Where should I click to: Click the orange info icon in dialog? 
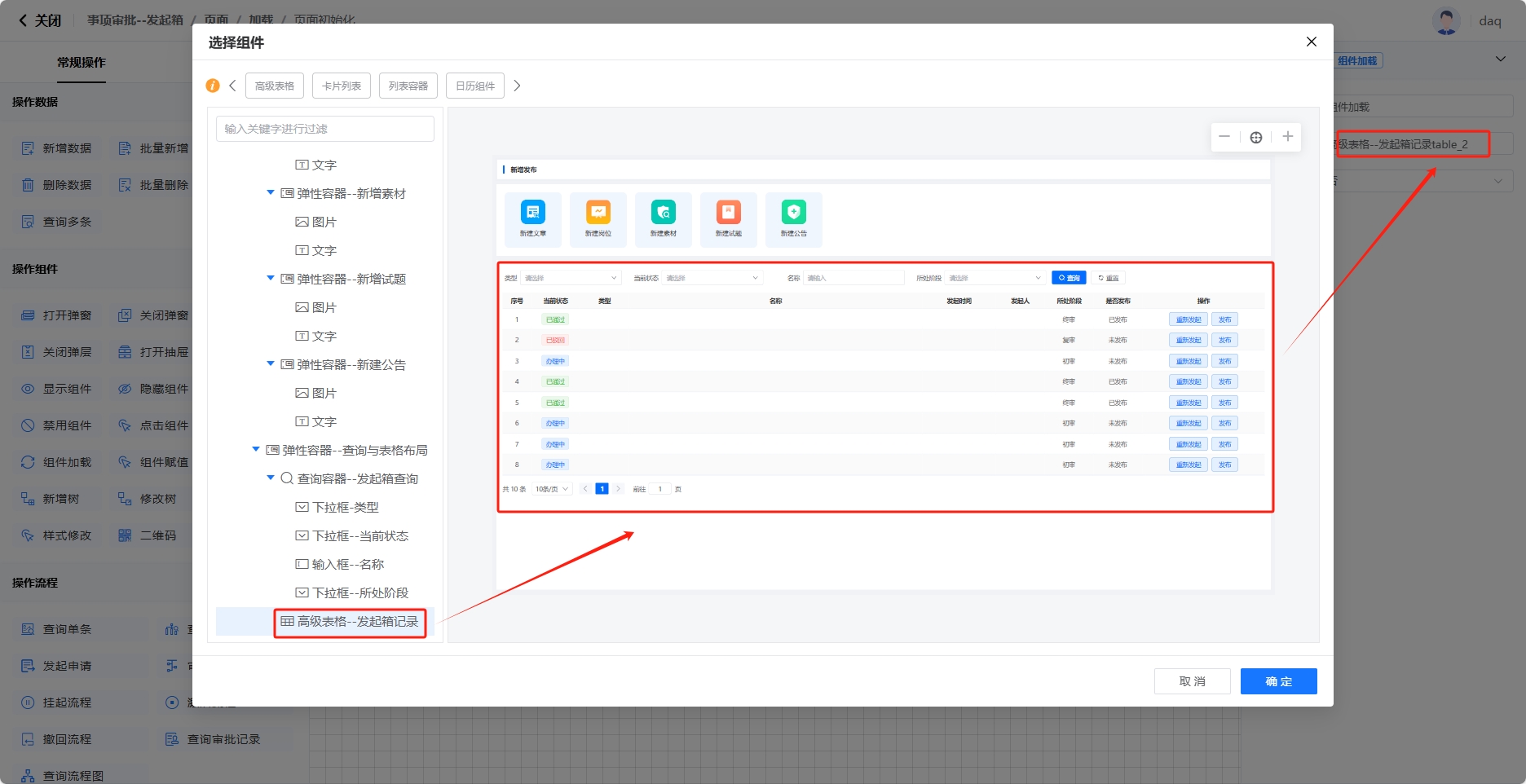pos(213,86)
